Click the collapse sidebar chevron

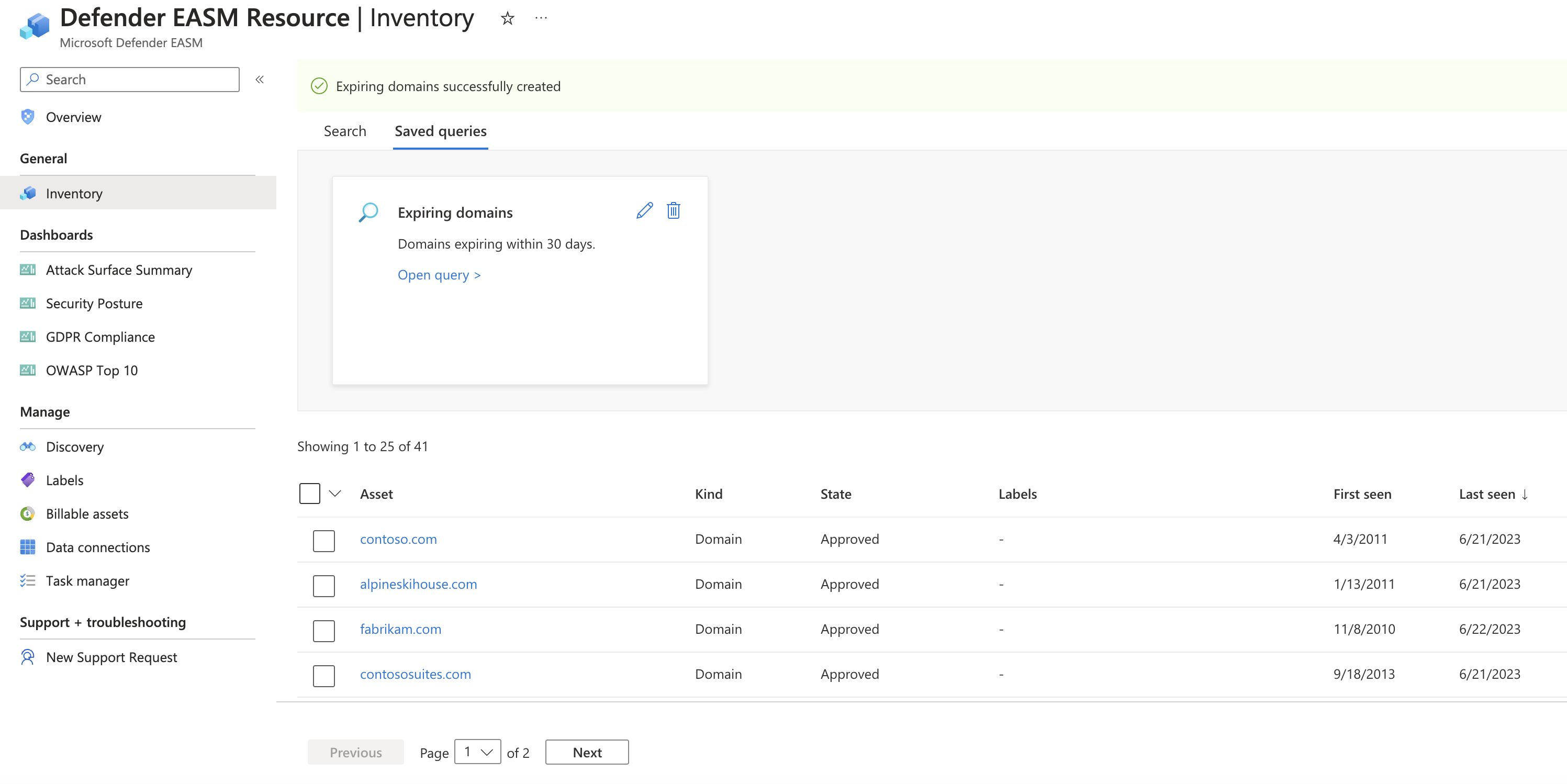(x=260, y=79)
